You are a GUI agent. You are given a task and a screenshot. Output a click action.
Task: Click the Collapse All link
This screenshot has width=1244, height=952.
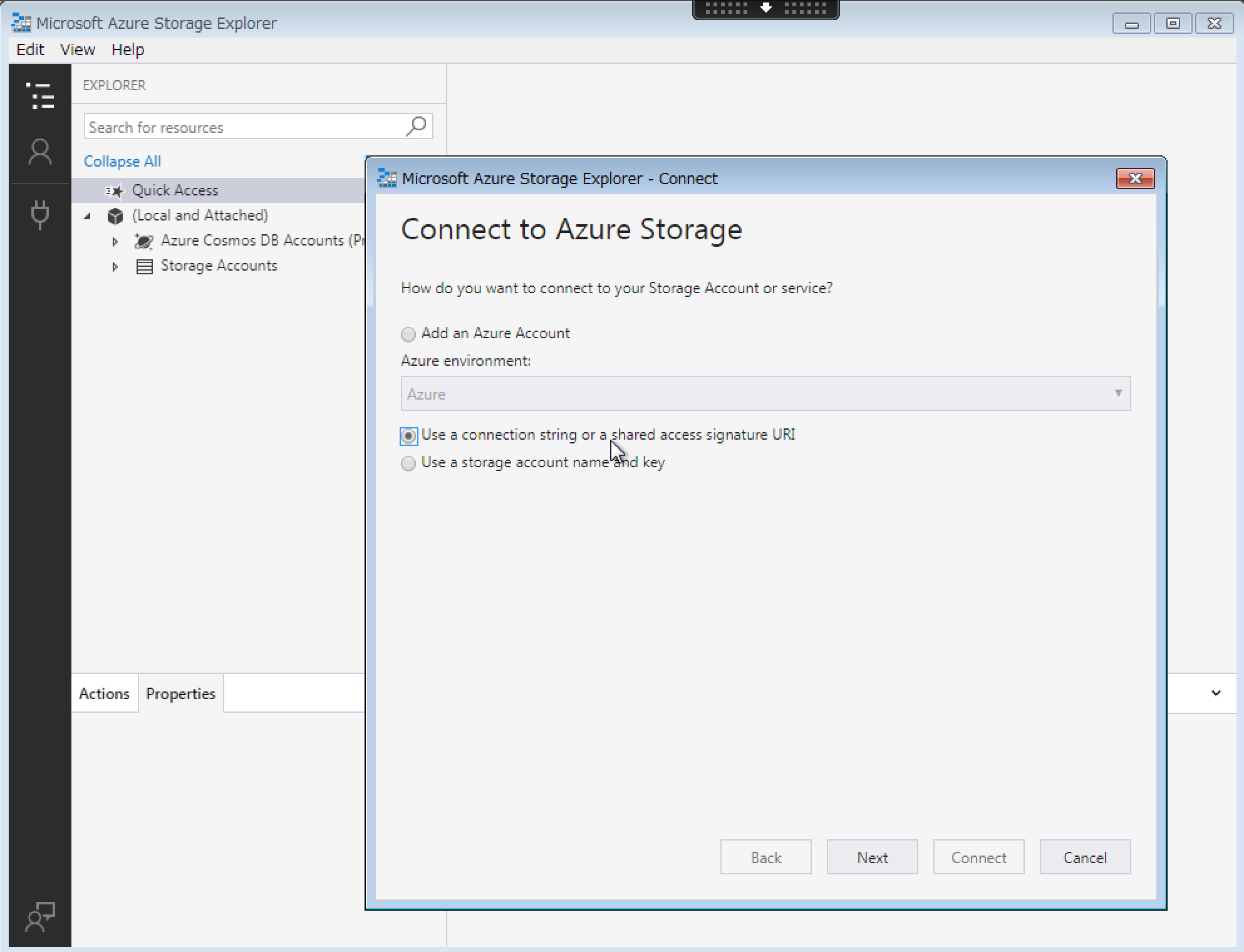point(122,161)
